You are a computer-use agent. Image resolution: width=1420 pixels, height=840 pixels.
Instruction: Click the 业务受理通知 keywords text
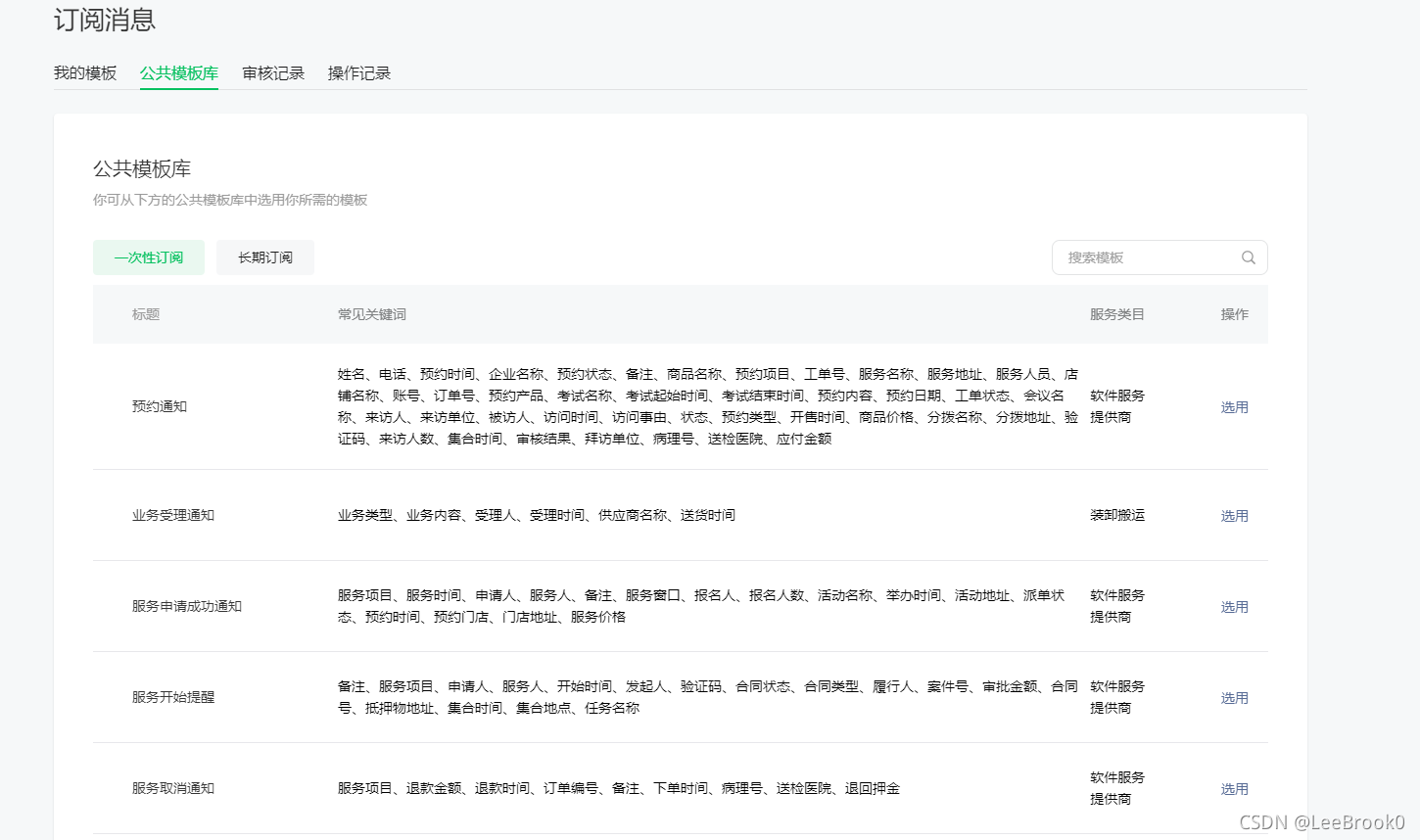click(537, 515)
